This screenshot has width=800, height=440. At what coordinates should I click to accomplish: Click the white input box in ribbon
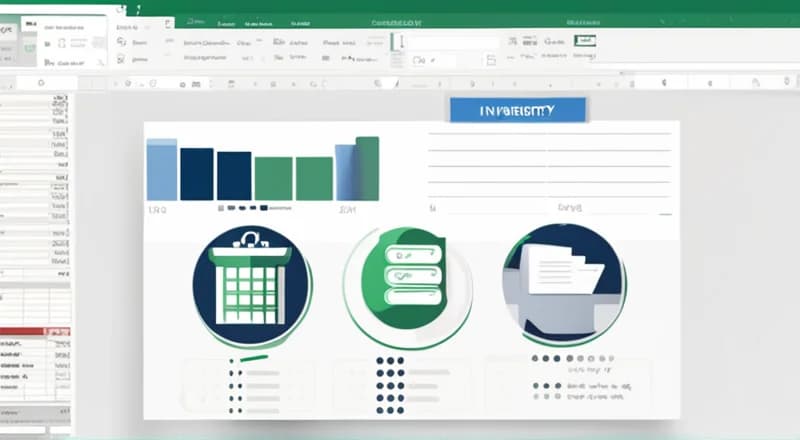(x=452, y=42)
